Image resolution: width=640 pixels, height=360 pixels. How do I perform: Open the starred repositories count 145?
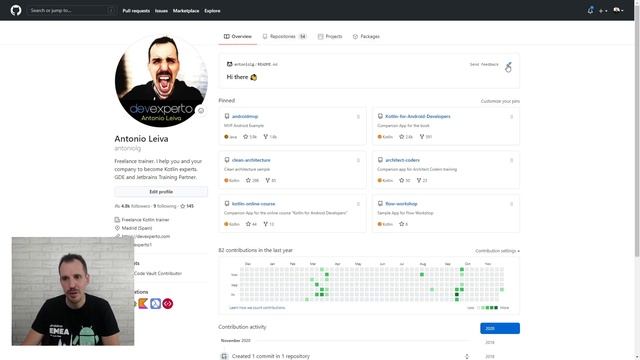pyautogui.click(x=187, y=206)
